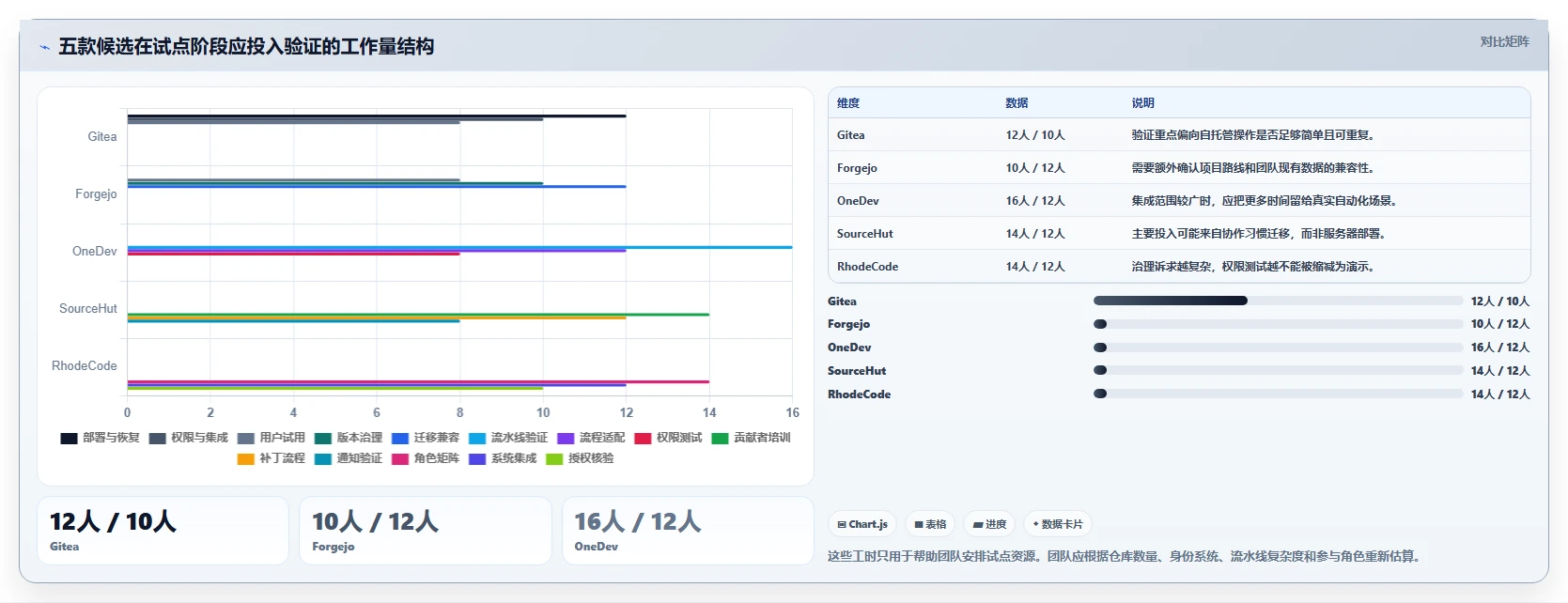Click the note starting 需要额外确认项目路线

(x=1255, y=168)
